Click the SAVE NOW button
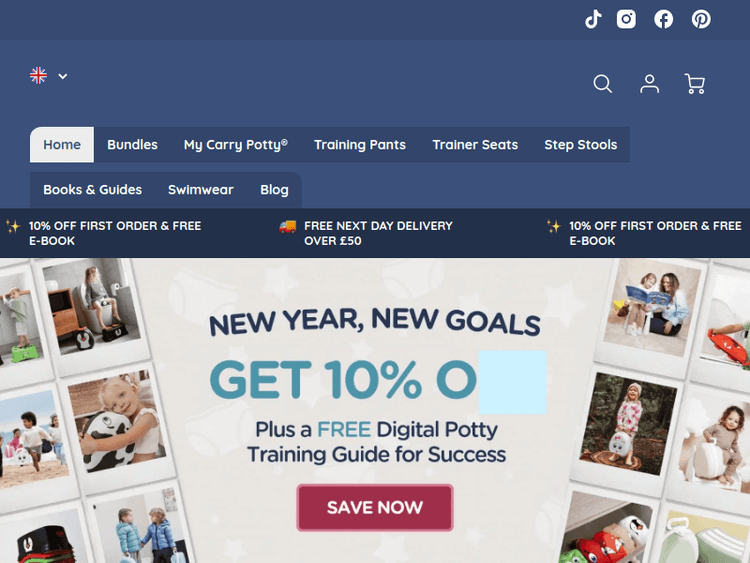 tap(375, 508)
